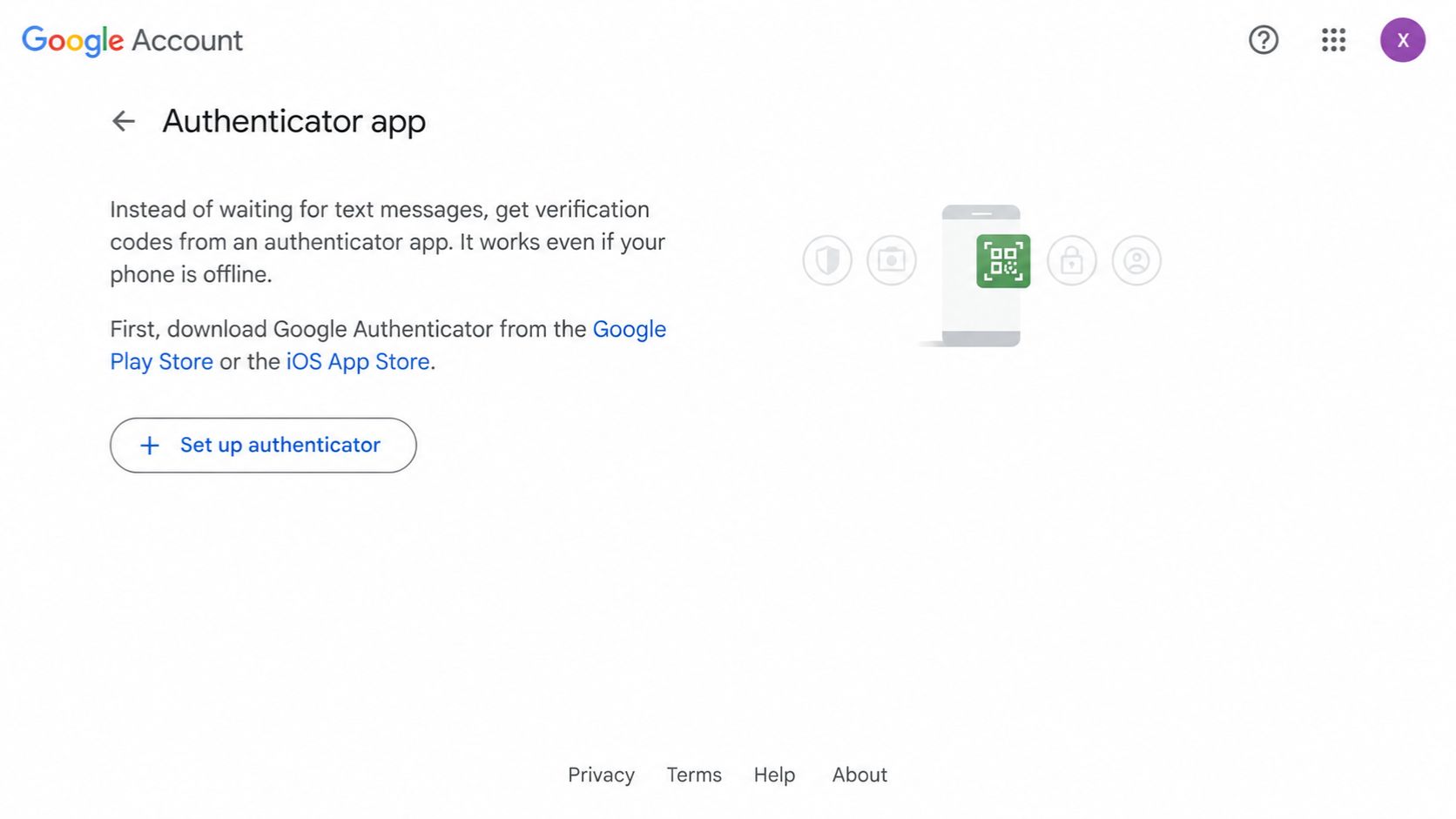Open the Privacy footer link
Viewport: 1456px width, 819px height.
coord(601,775)
